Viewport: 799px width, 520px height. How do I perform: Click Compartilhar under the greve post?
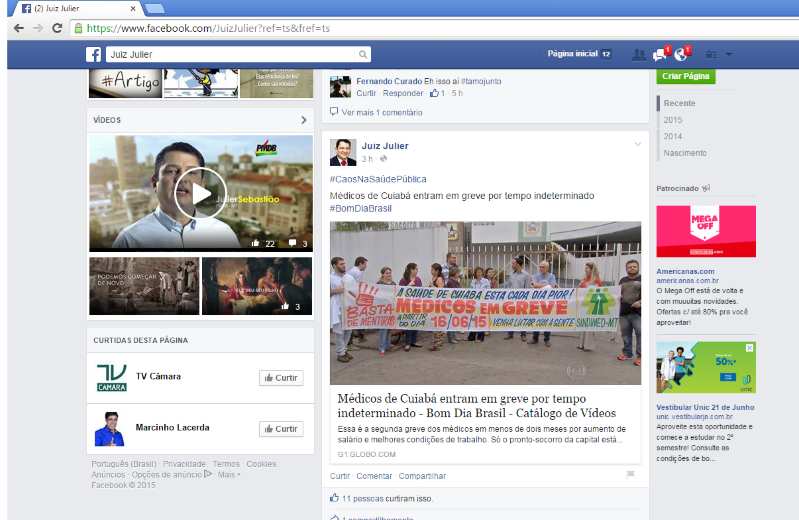tap(422, 476)
